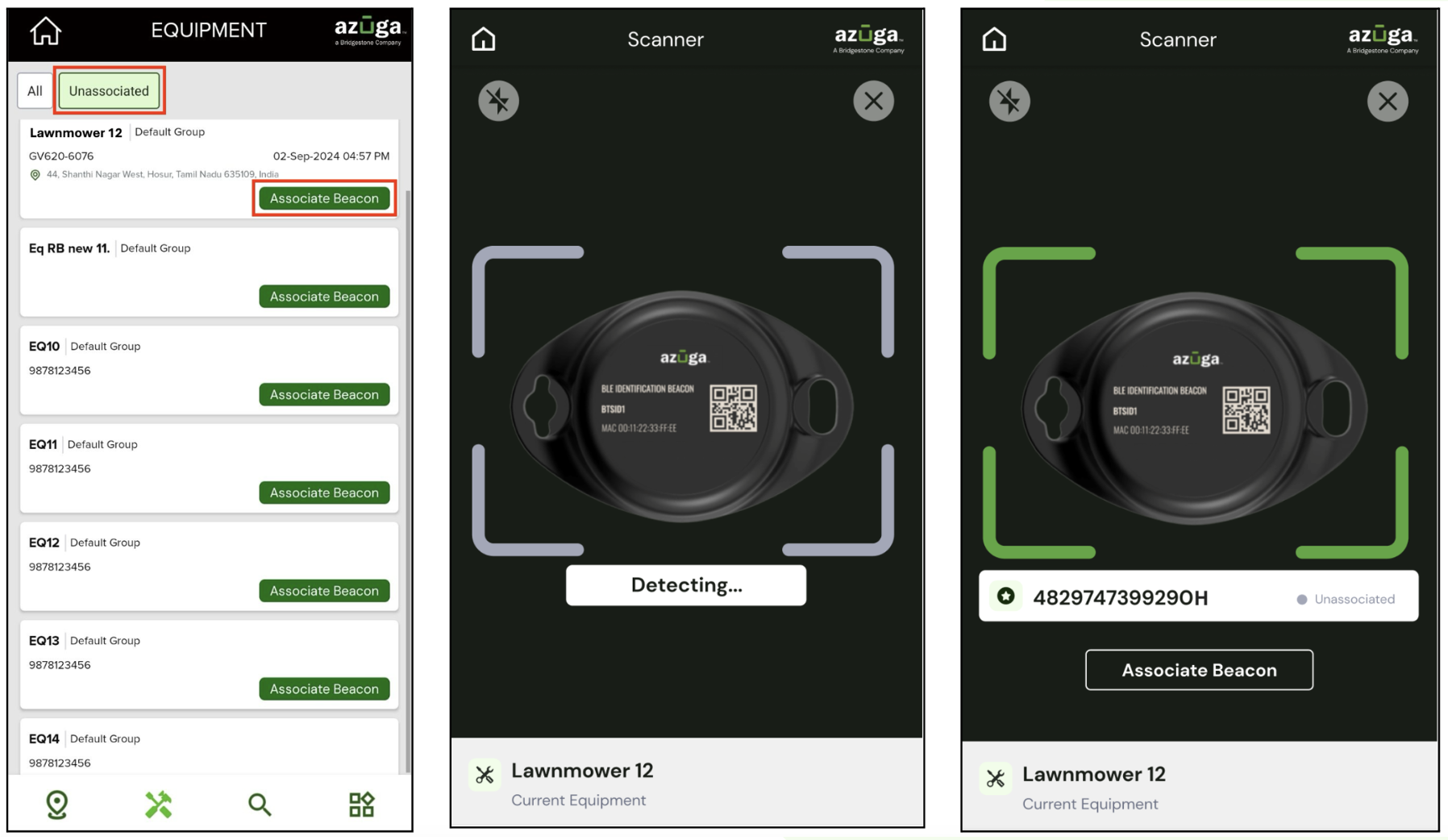Click Associate Beacon for EQ13
The height and width of the screenshot is (840, 1448).
[324, 688]
